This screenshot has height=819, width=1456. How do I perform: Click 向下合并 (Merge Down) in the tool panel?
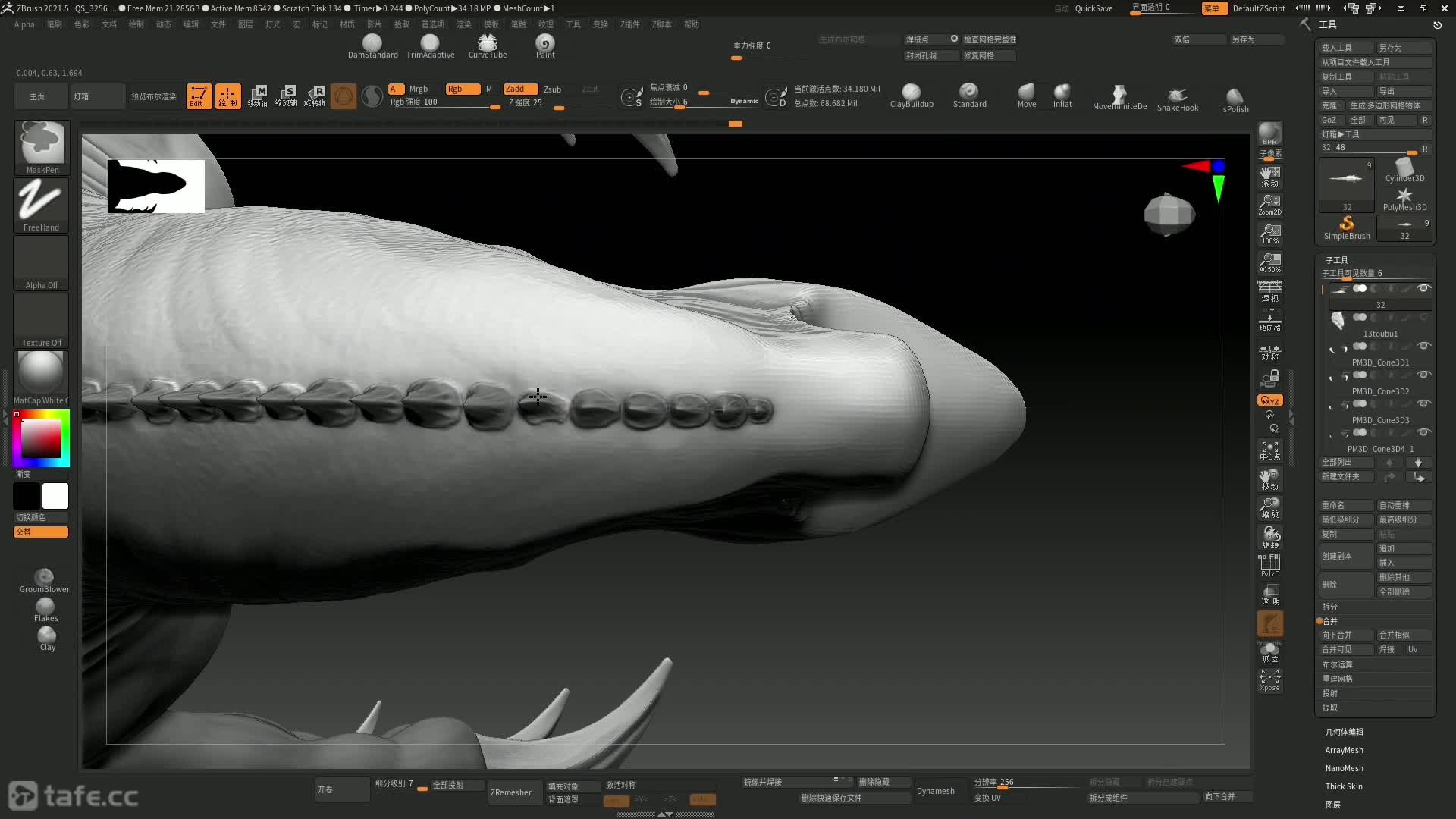point(1347,635)
